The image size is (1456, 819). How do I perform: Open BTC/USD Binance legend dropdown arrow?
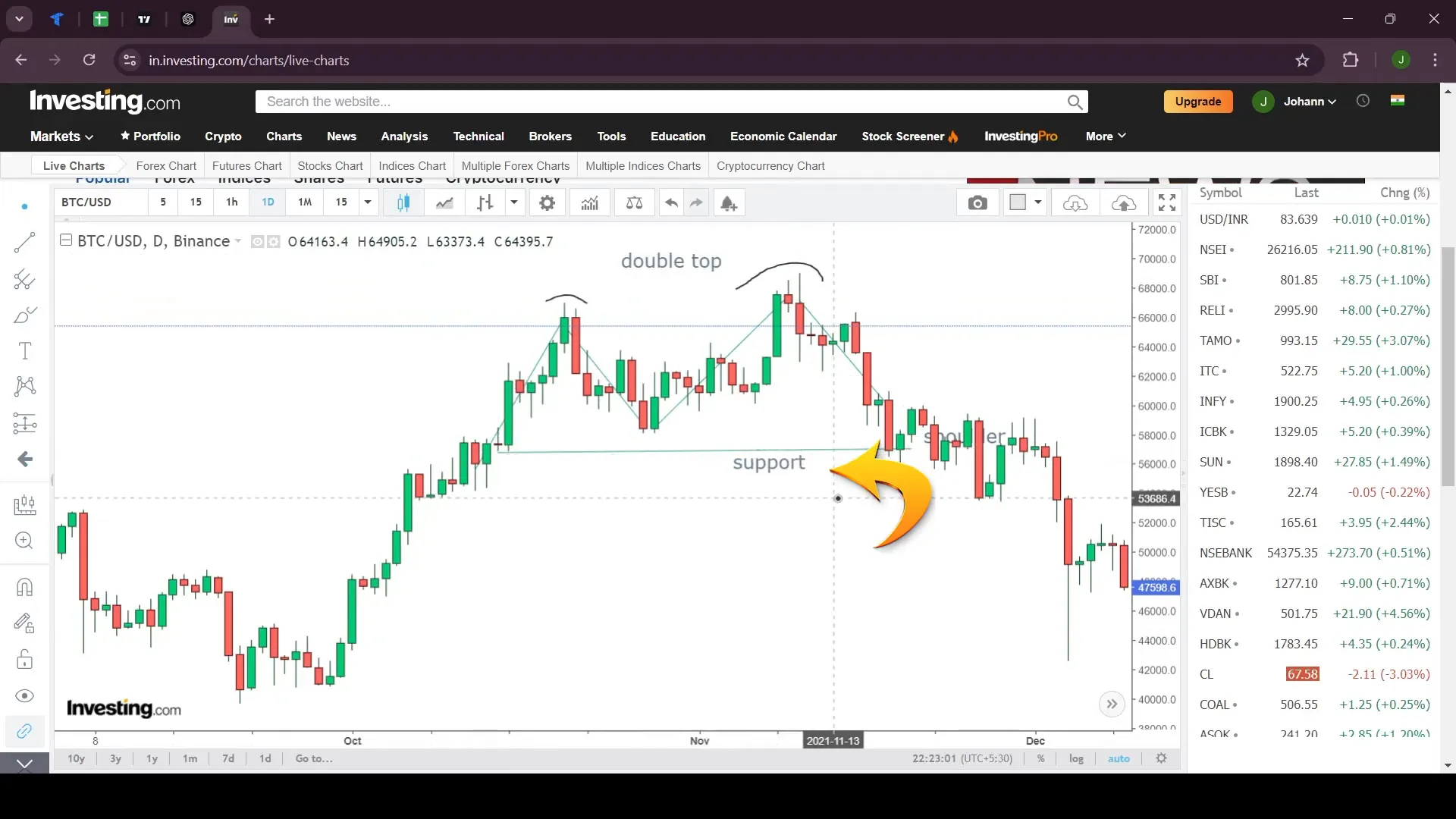(x=238, y=241)
